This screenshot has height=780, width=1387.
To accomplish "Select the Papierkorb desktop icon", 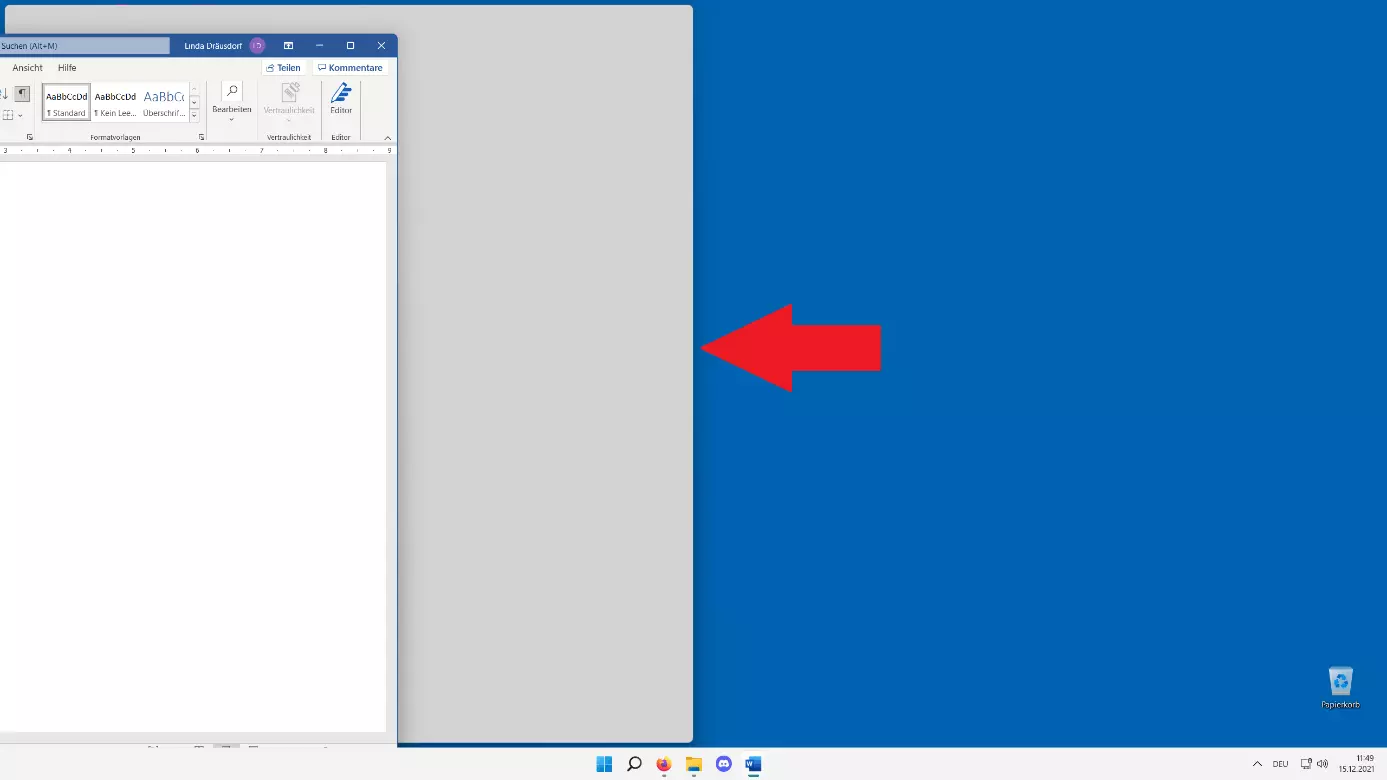I will tap(1340, 688).
